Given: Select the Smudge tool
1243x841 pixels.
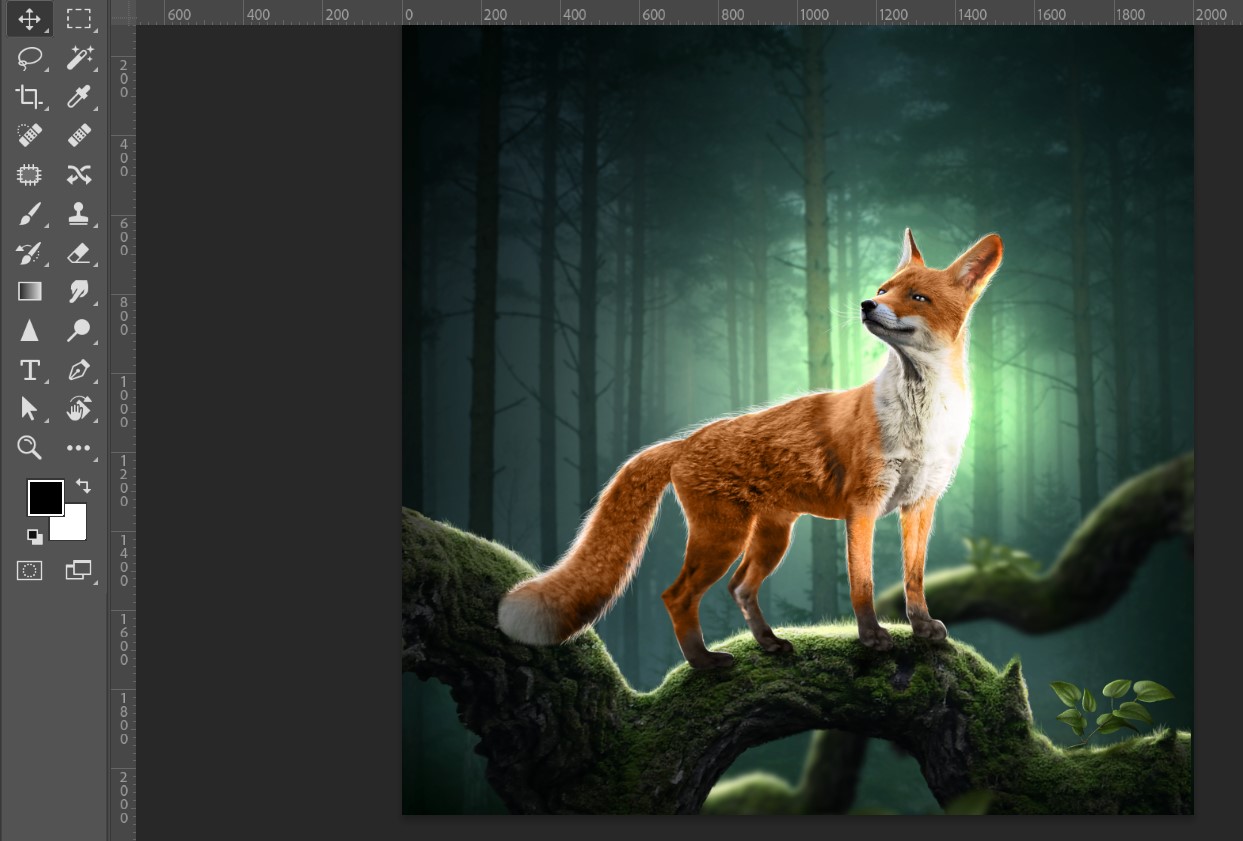Looking at the screenshot, I should point(79,292).
